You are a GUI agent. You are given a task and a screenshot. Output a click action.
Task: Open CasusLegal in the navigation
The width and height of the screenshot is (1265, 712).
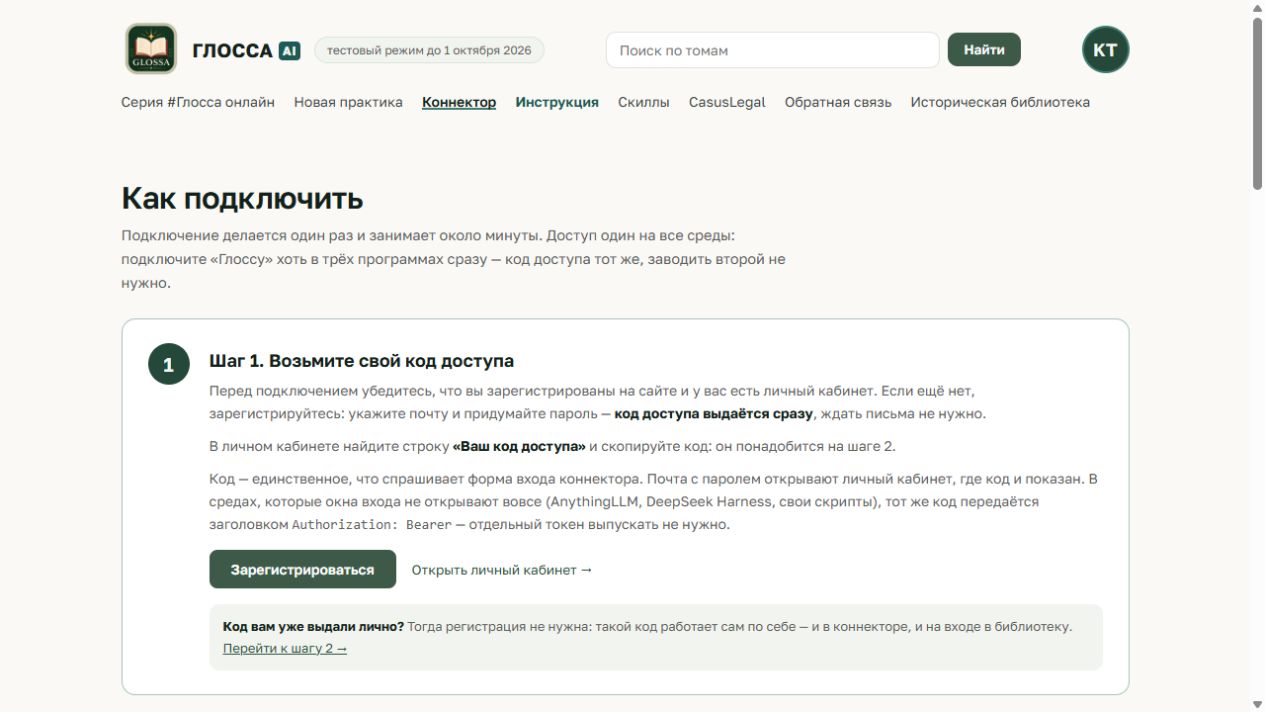coord(727,102)
